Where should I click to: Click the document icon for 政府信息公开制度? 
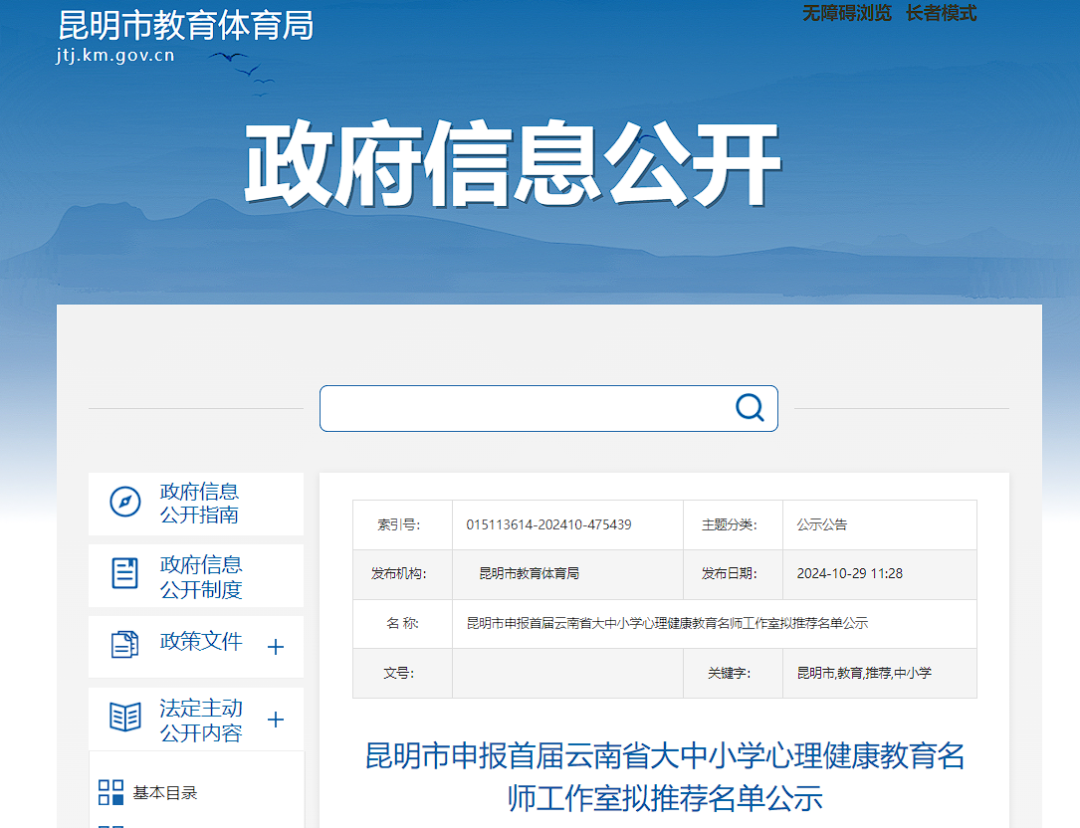[x=125, y=574]
